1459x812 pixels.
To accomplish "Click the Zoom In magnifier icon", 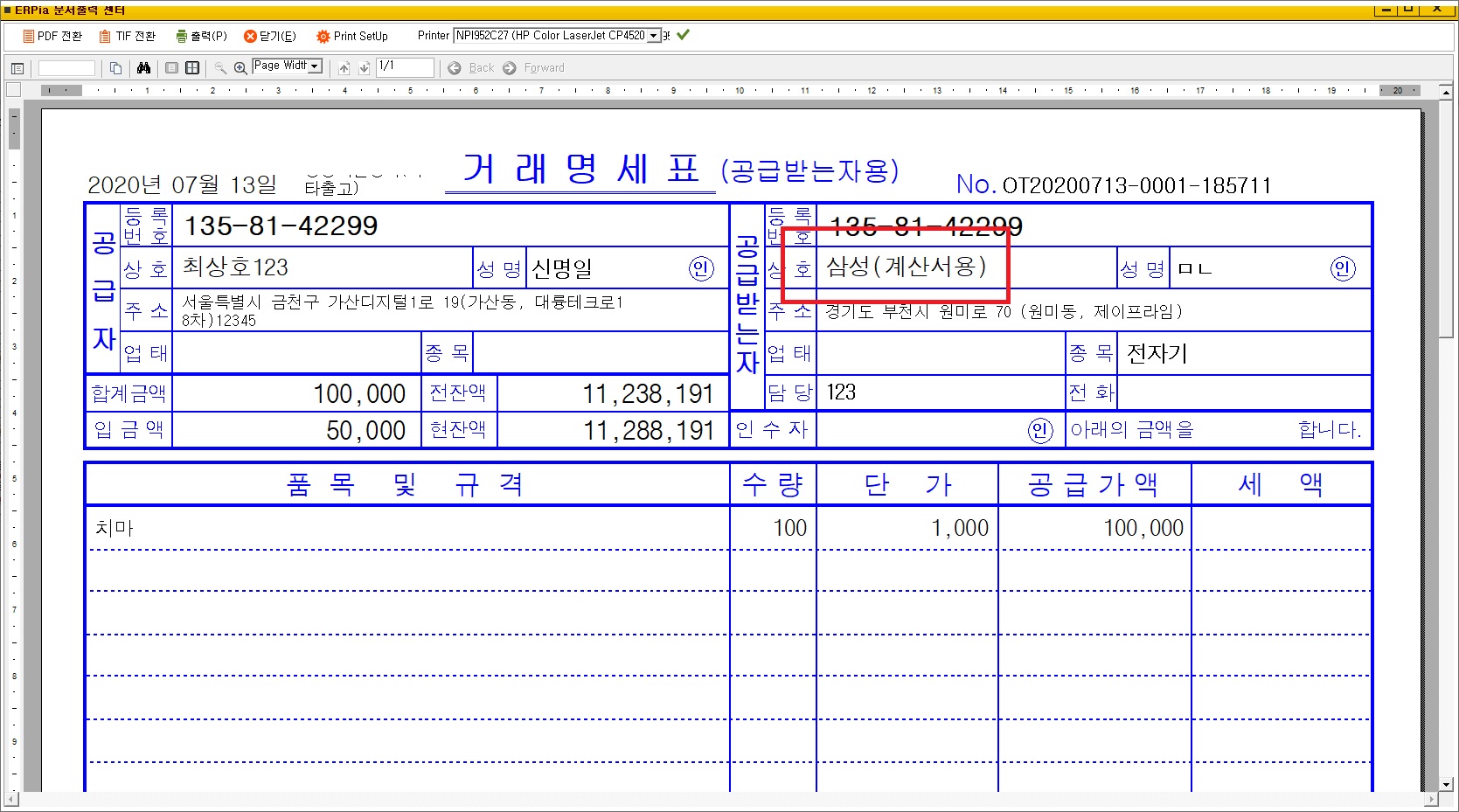I will click(240, 67).
